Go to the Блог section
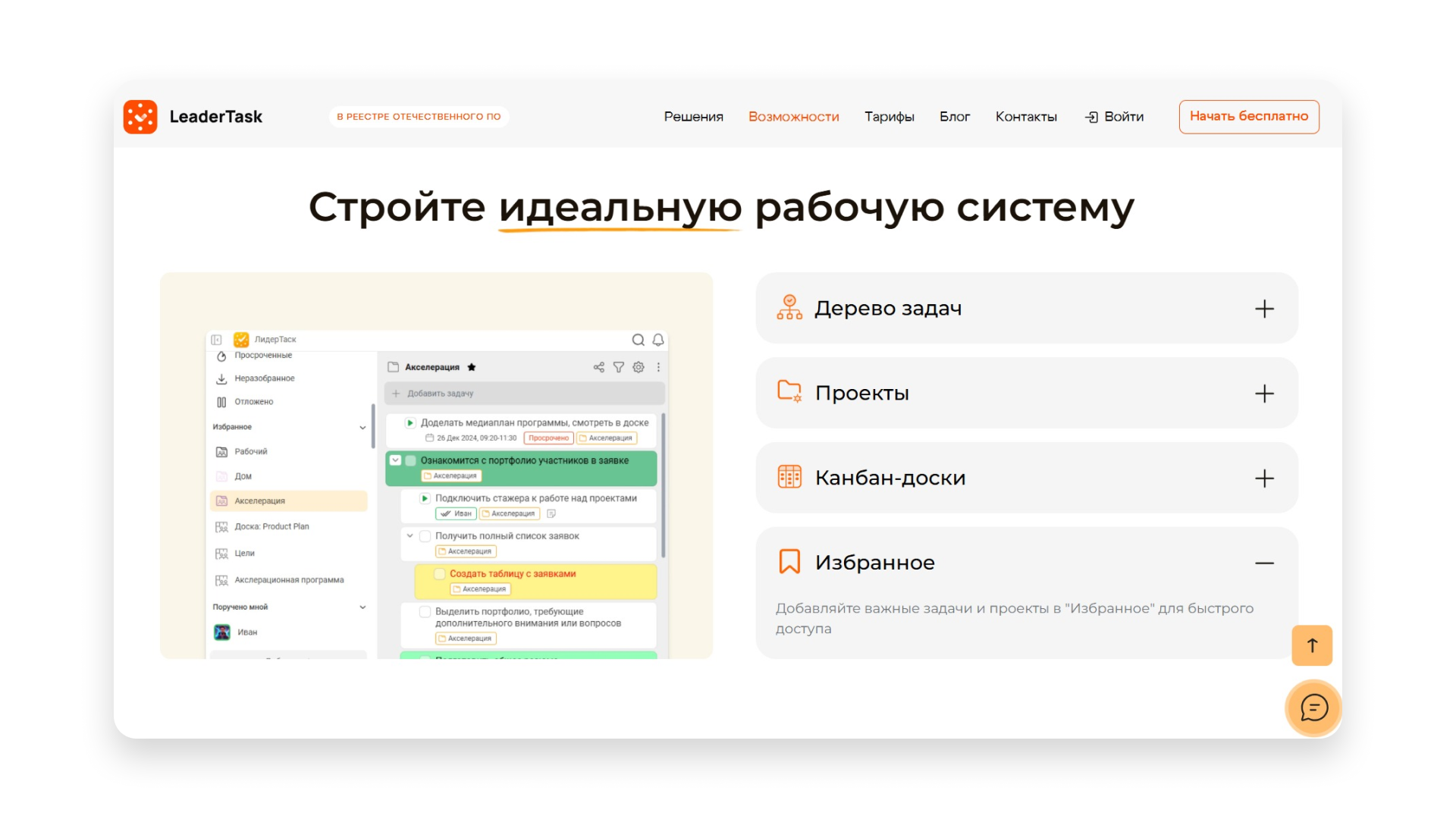Viewport: 1456px width, 819px height. pyautogui.click(x=955, y=116)
